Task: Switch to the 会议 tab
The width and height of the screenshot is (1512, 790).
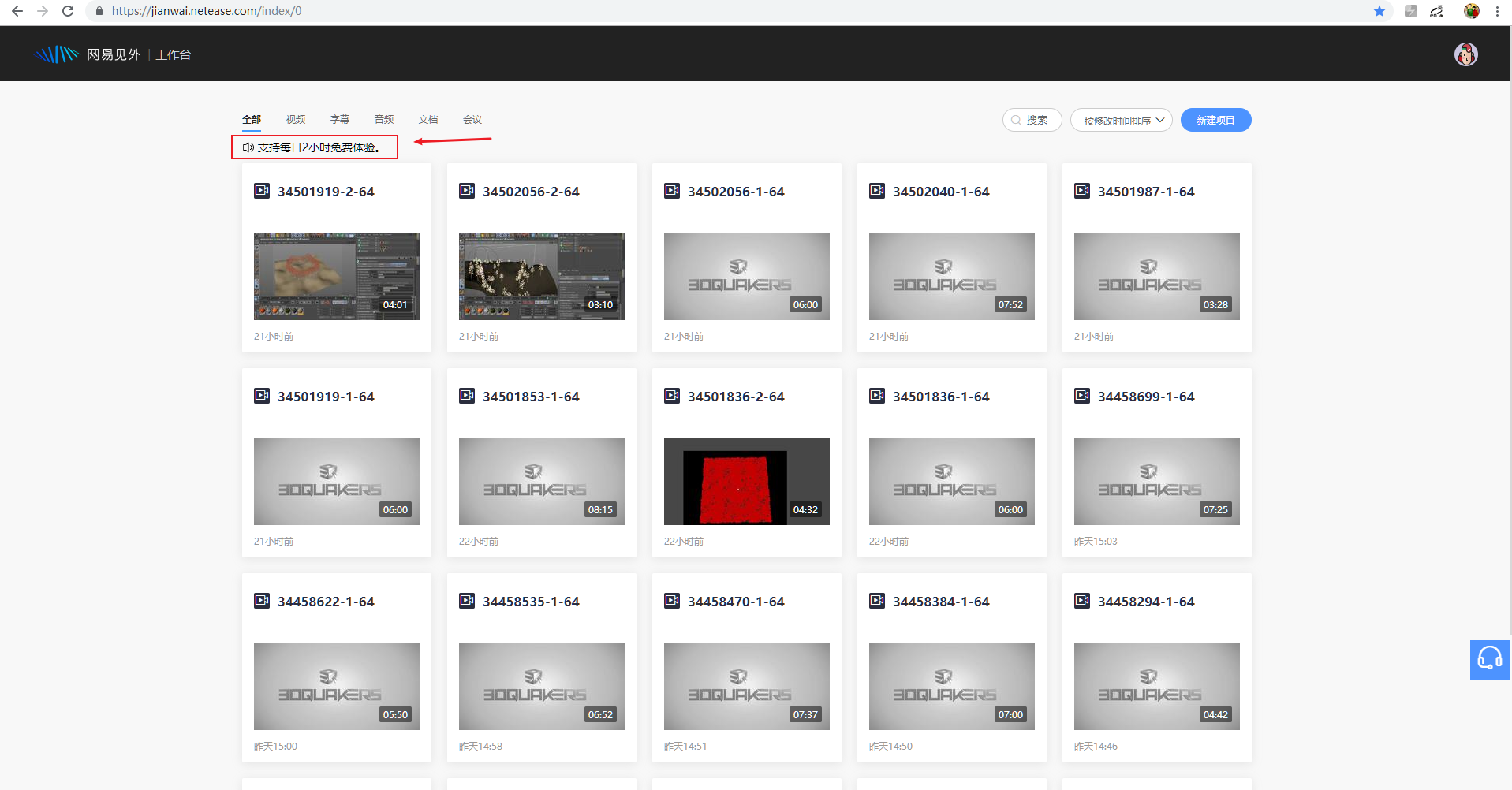Action: pos(472,120)
